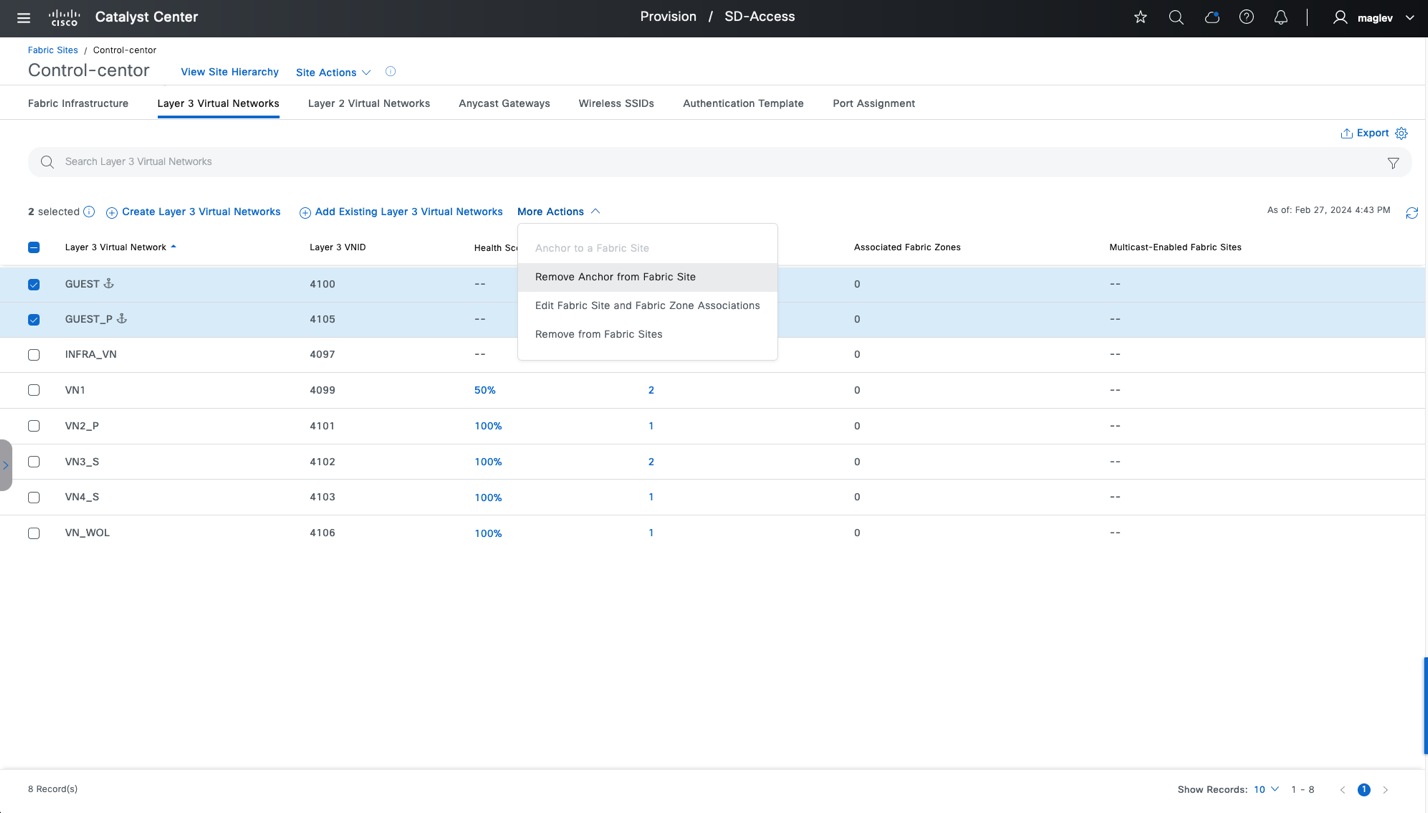
Task: Click the Search Layer 3 Virtual Networks field
Action: point(700,162)
